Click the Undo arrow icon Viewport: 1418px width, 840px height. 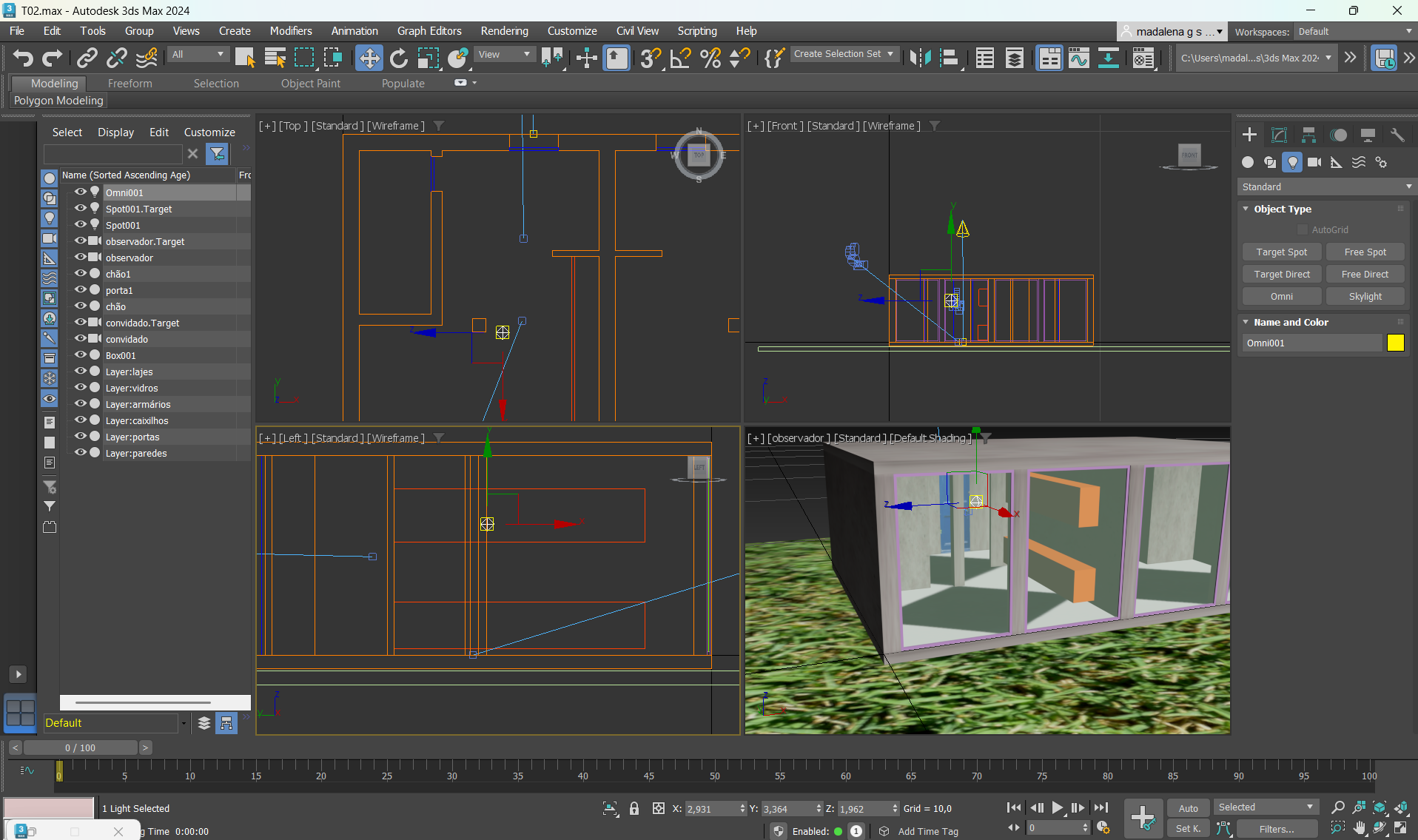point(22,58)
